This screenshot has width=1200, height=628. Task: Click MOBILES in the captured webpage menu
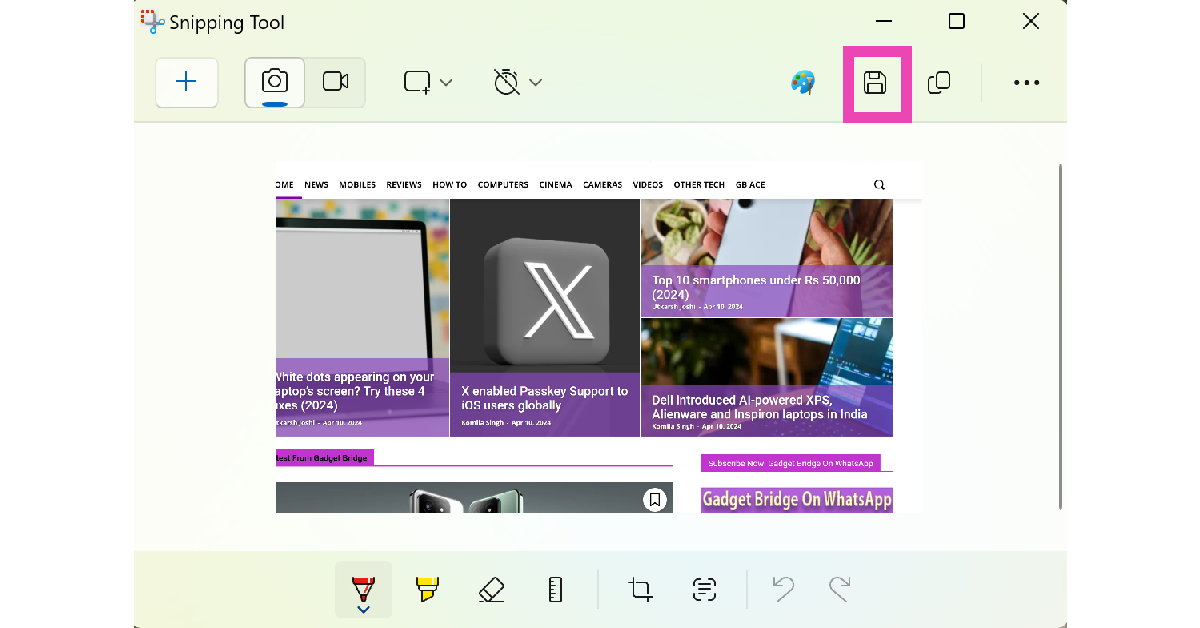pos(357,185)
